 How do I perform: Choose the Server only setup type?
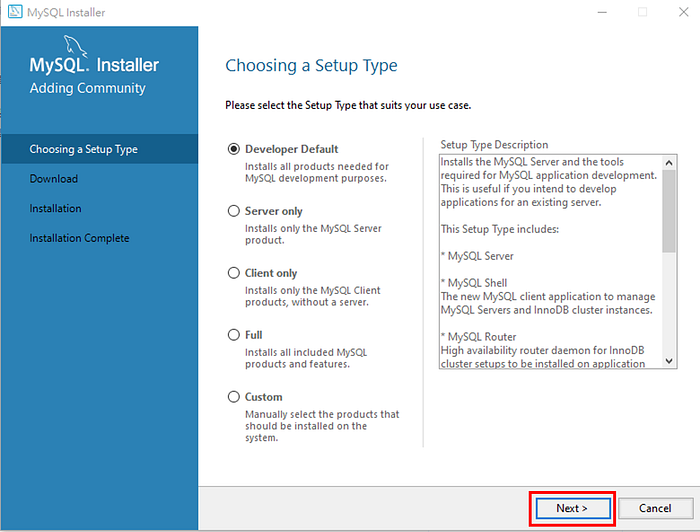click(x=233, y=211)
